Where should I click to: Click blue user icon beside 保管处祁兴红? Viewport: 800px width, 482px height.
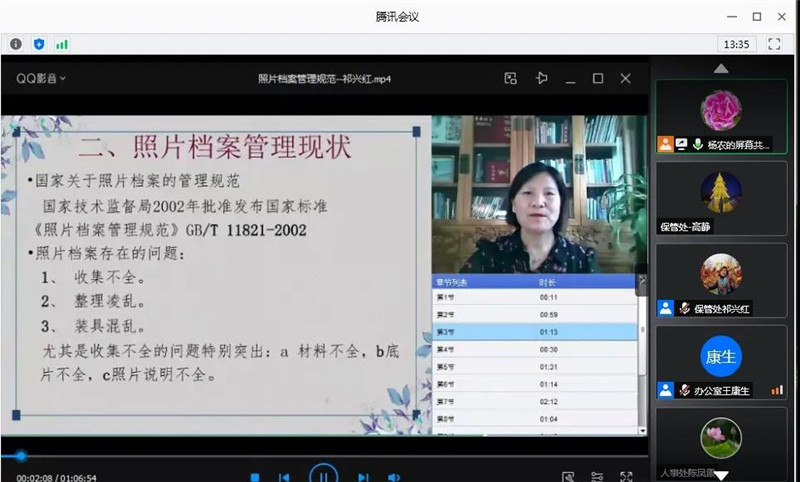pos(665,308)
